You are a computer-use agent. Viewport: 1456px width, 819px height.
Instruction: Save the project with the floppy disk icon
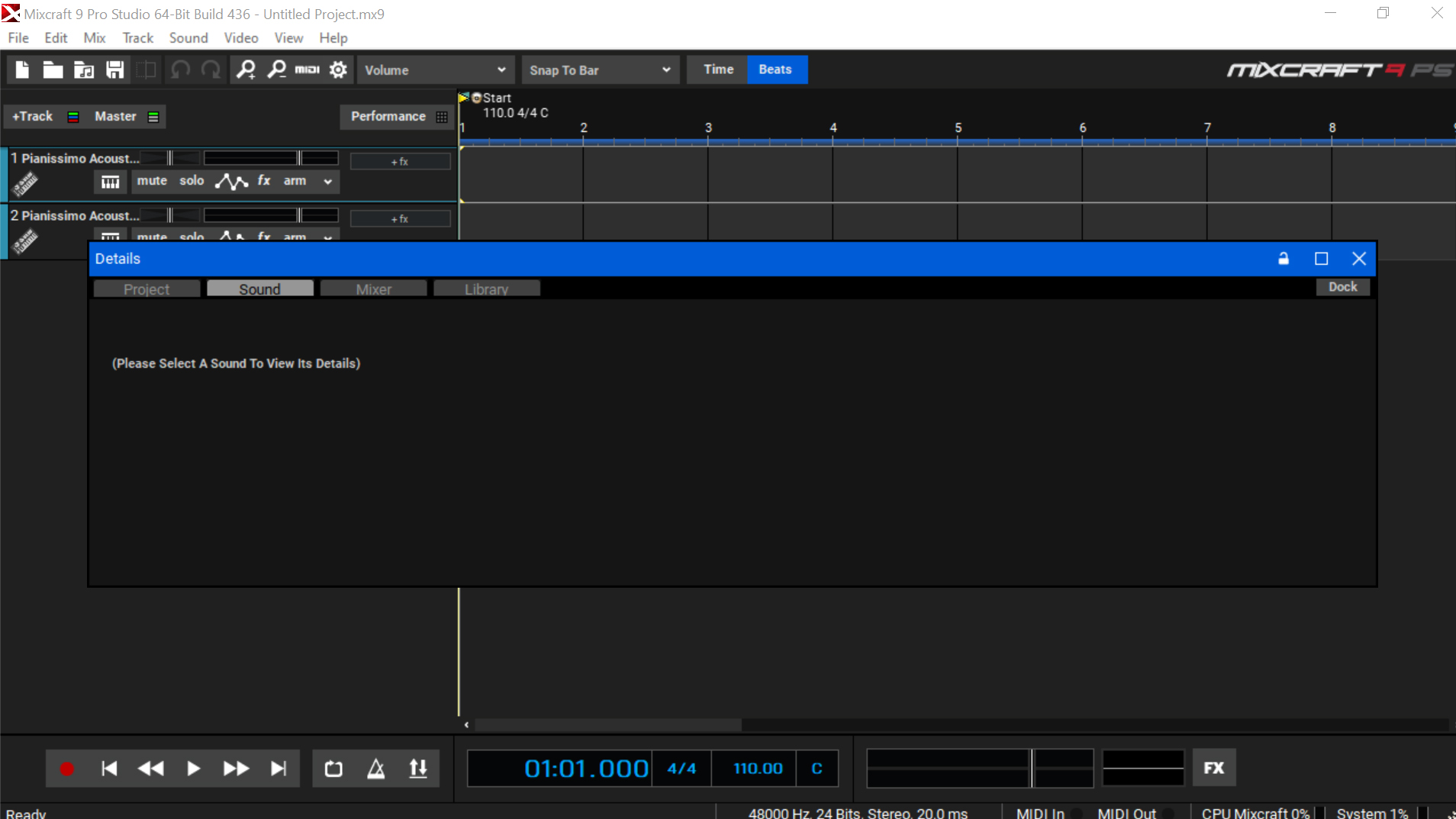point(114,70)
